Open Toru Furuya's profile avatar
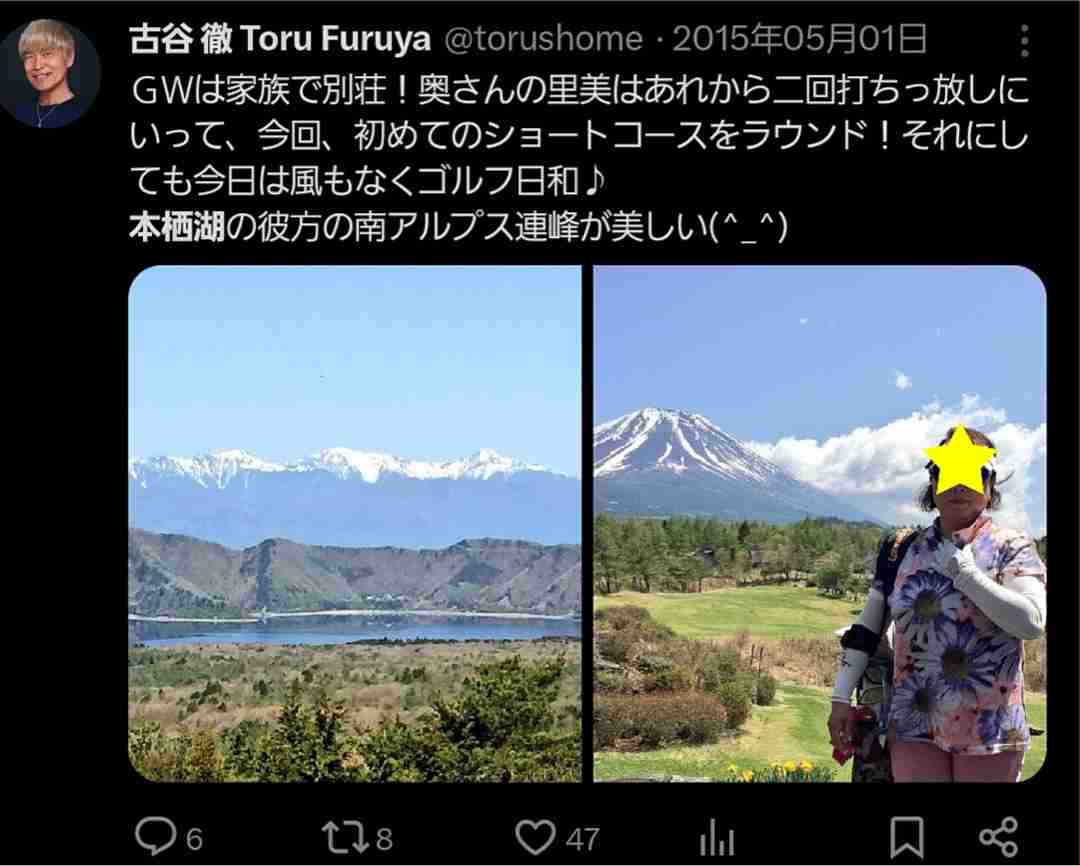This screenshot has width=1080, height=866. 50,74
